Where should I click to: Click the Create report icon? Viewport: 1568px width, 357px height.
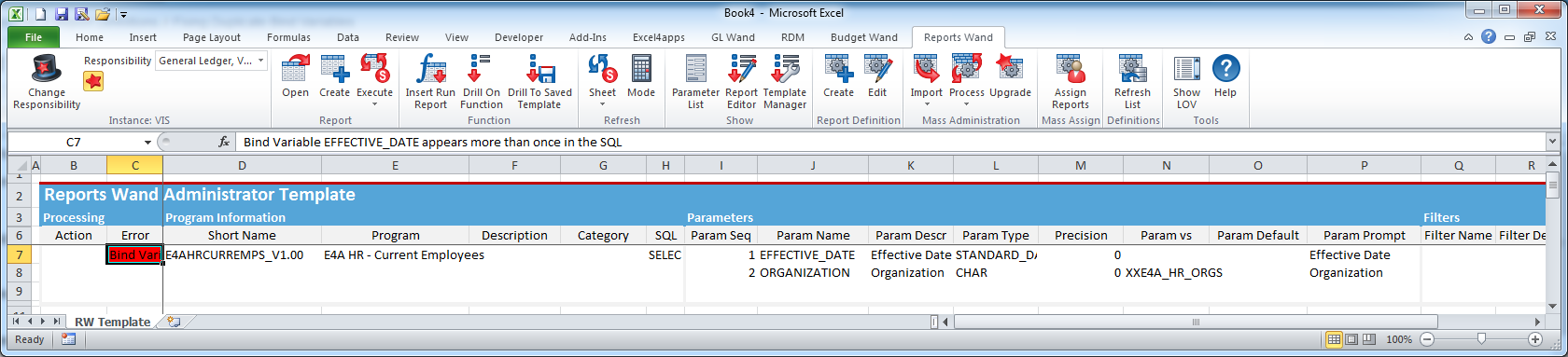click(x=334, y=69)
